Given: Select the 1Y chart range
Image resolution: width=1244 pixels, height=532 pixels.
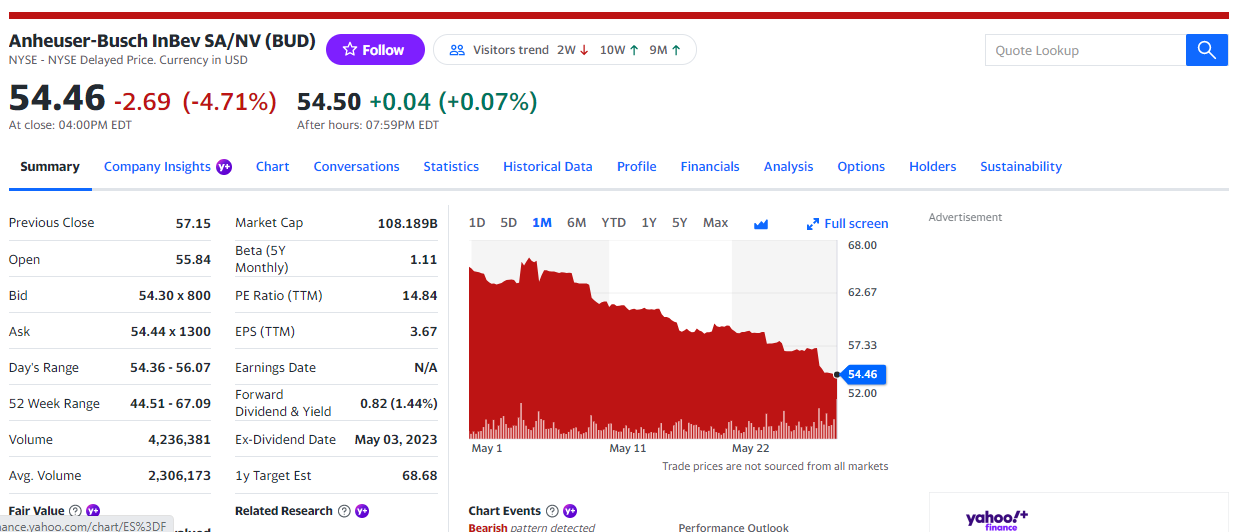Looking at the screenshot, I should [x=649, y=223].
